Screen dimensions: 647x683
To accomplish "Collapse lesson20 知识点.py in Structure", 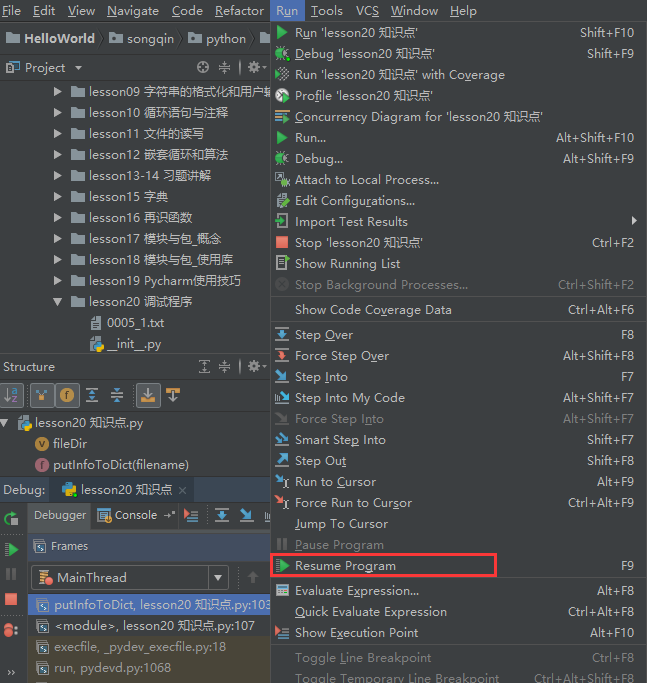I will coord(5,423).
